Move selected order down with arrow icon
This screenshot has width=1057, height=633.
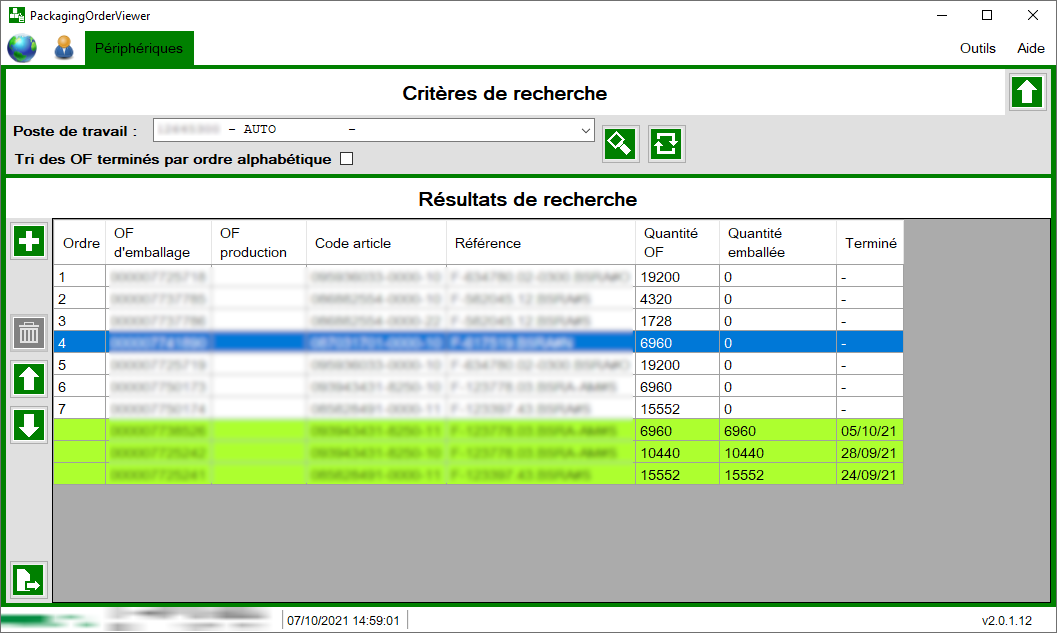click(x=28, y=425)
